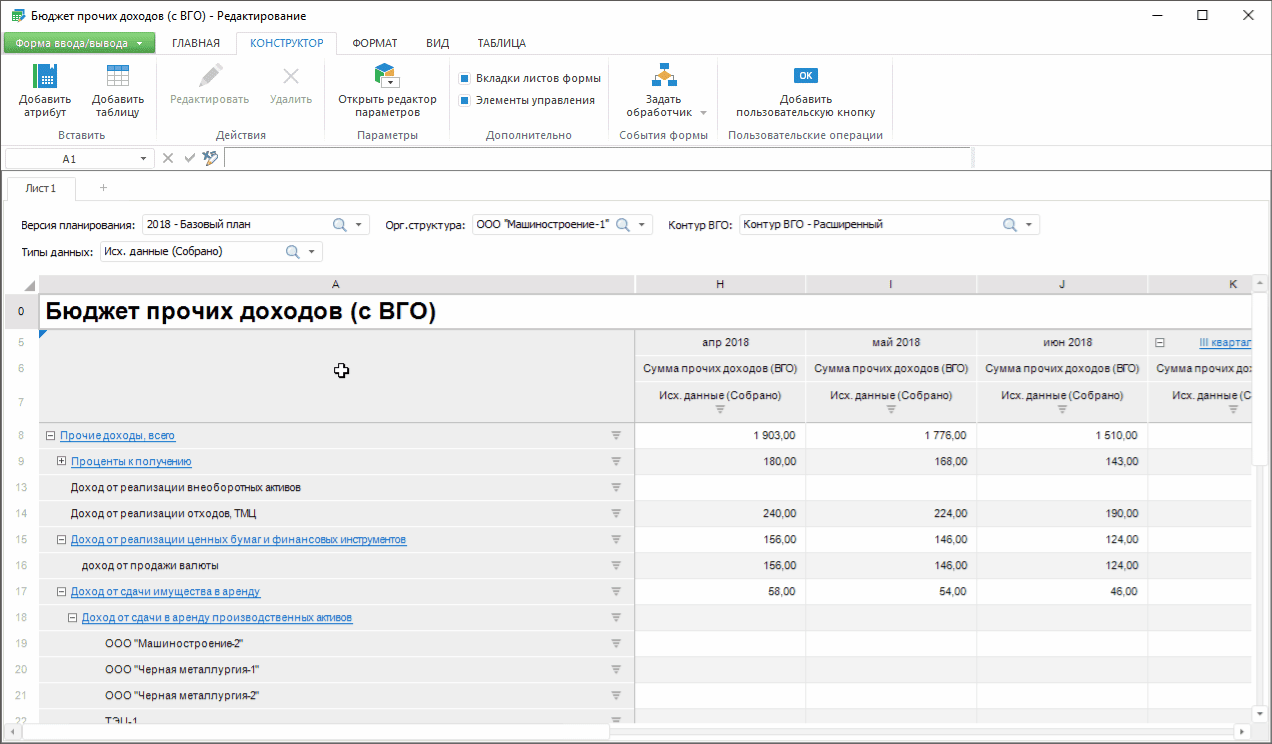Click search icon in Версия планирования field
Screen dimensions: 1272x744
click(339, 225)
